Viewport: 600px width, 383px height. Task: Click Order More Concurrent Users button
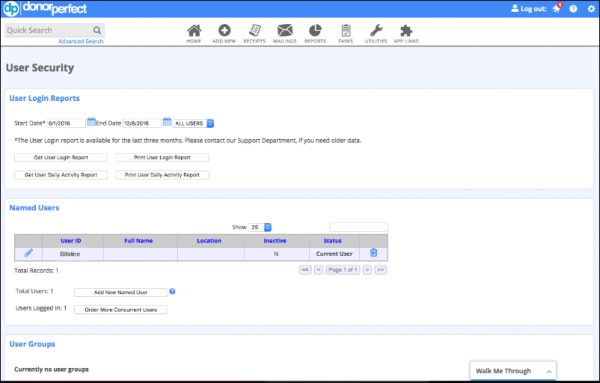(121, 310)
